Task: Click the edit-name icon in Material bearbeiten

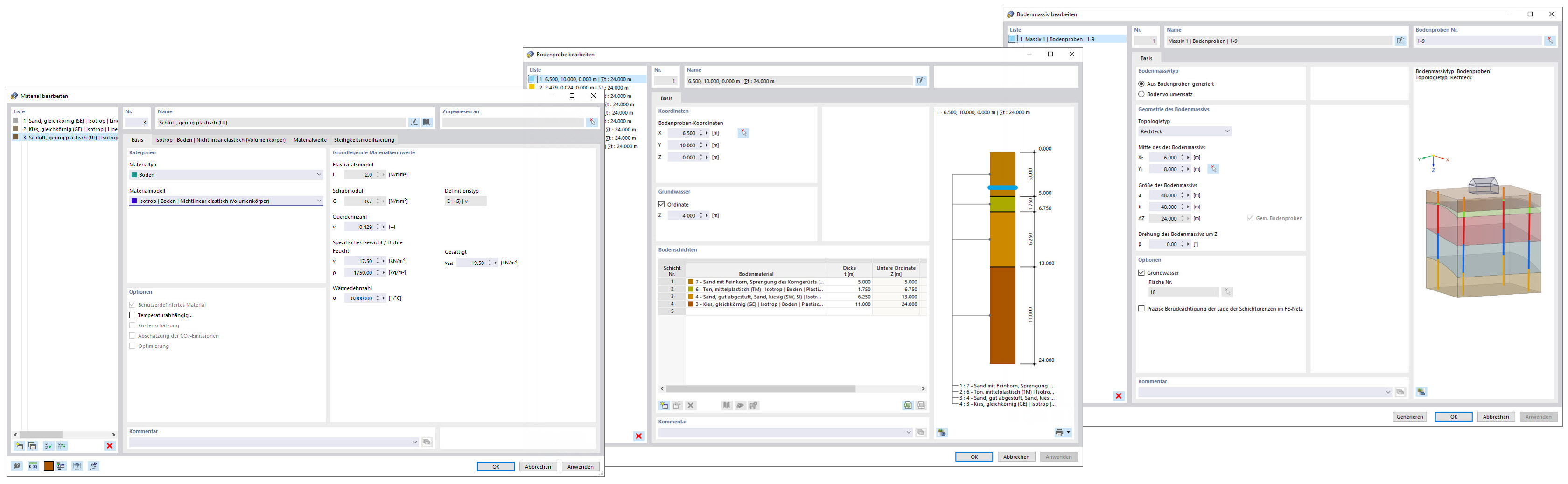Action: pos(414,122)
